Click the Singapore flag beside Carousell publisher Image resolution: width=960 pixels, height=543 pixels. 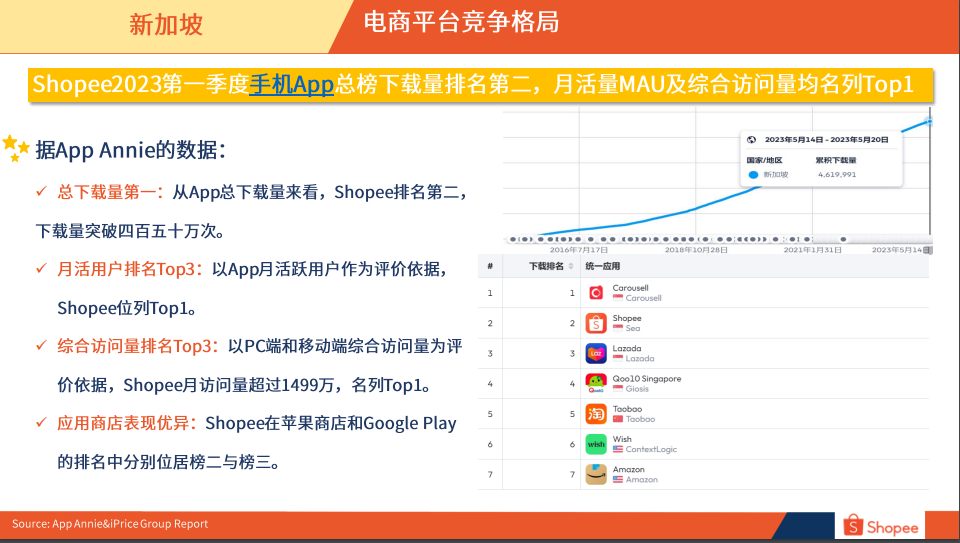click(x=618, y=298)
